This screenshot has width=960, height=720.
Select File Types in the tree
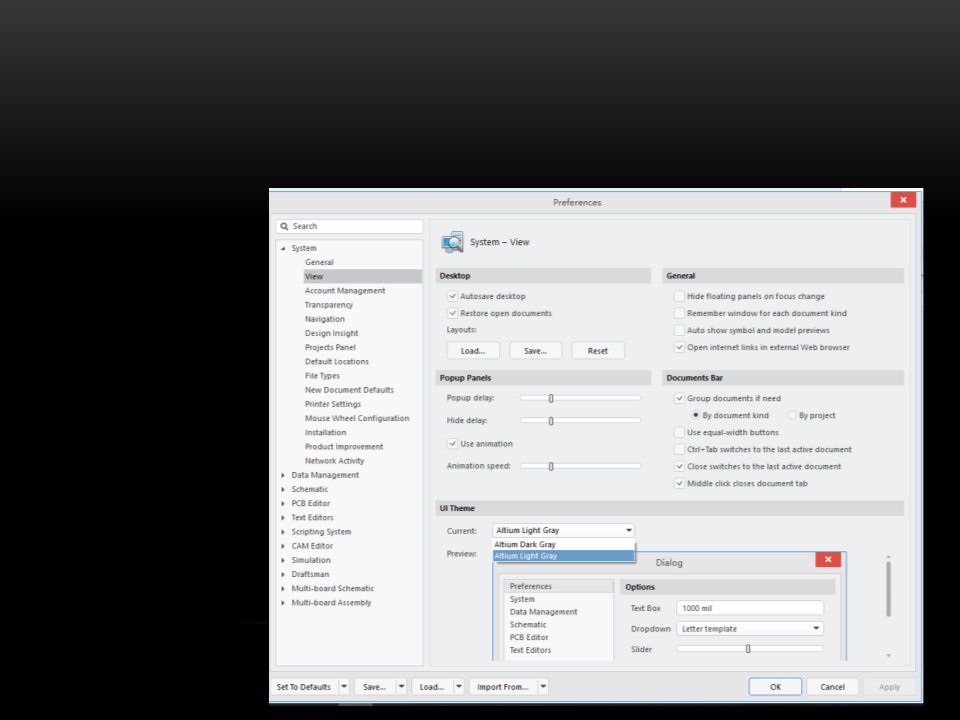(322, 376)
